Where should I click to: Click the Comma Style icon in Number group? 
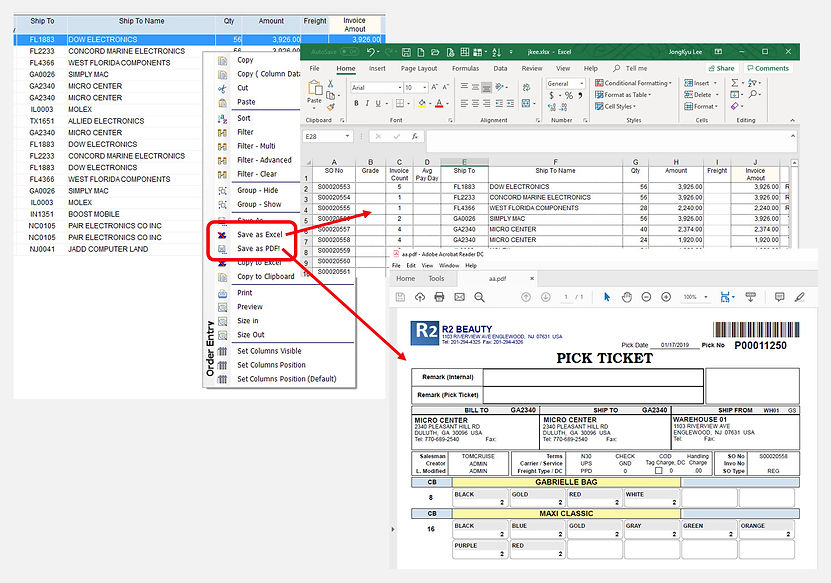580,95
